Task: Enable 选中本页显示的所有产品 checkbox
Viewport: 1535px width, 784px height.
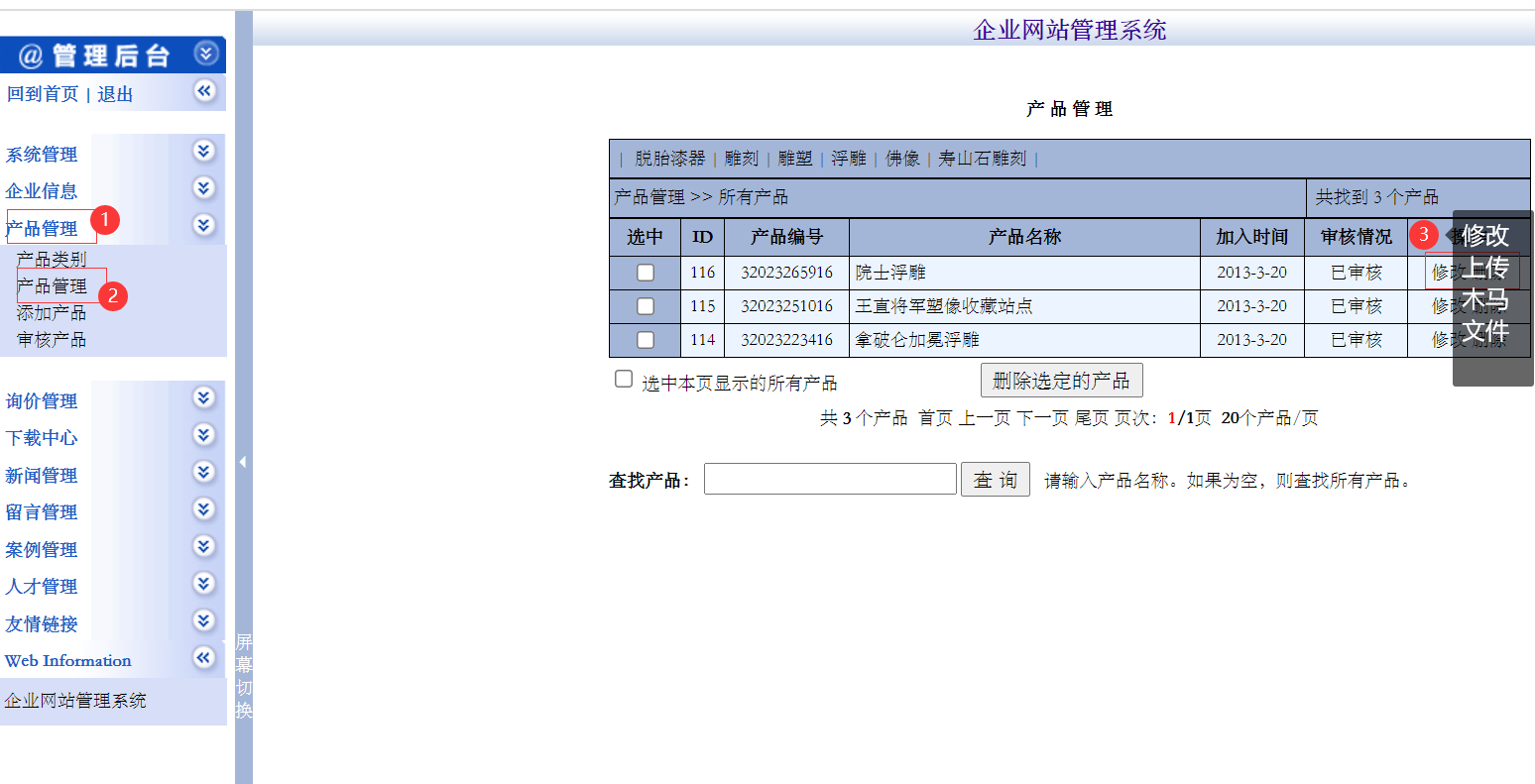Action: click(623, 378)
